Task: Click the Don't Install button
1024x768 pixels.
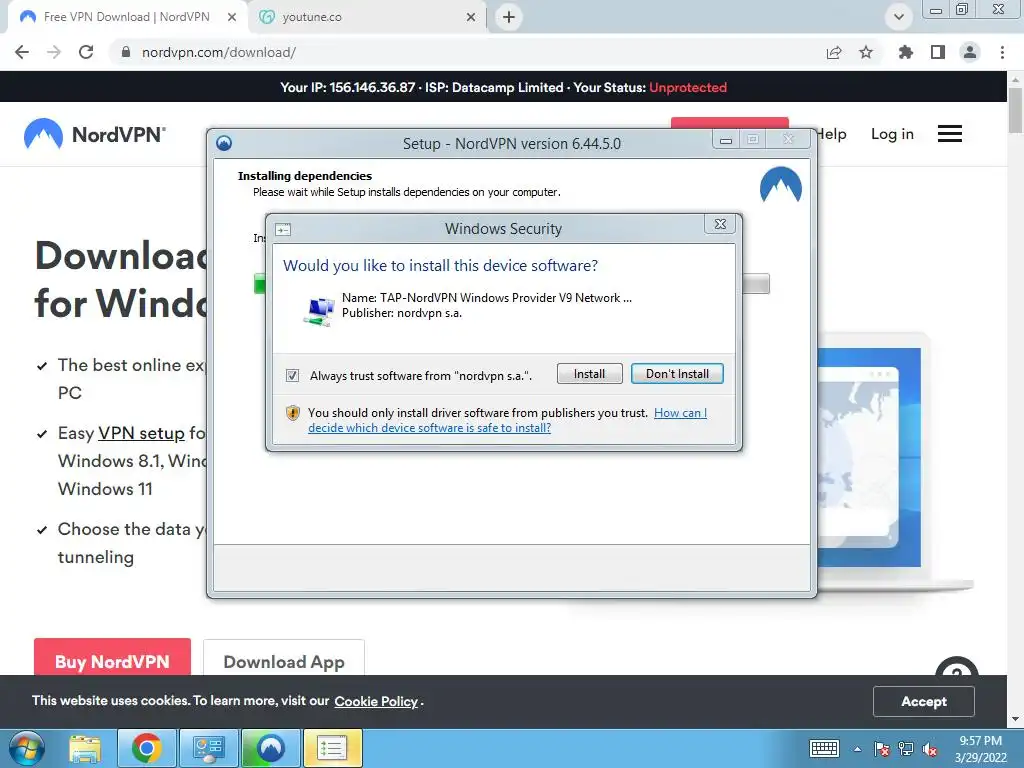Action: pyautogui.click(x=677, y=374)
